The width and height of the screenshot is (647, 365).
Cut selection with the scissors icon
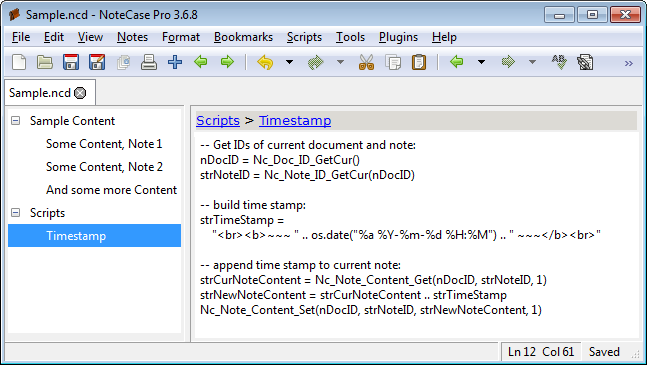[366, 63]
